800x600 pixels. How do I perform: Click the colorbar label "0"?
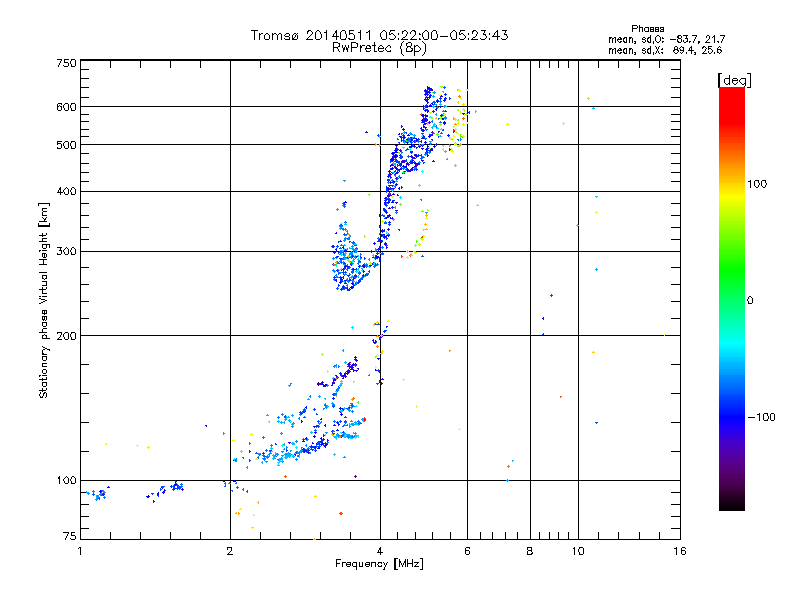click(750, 301)
